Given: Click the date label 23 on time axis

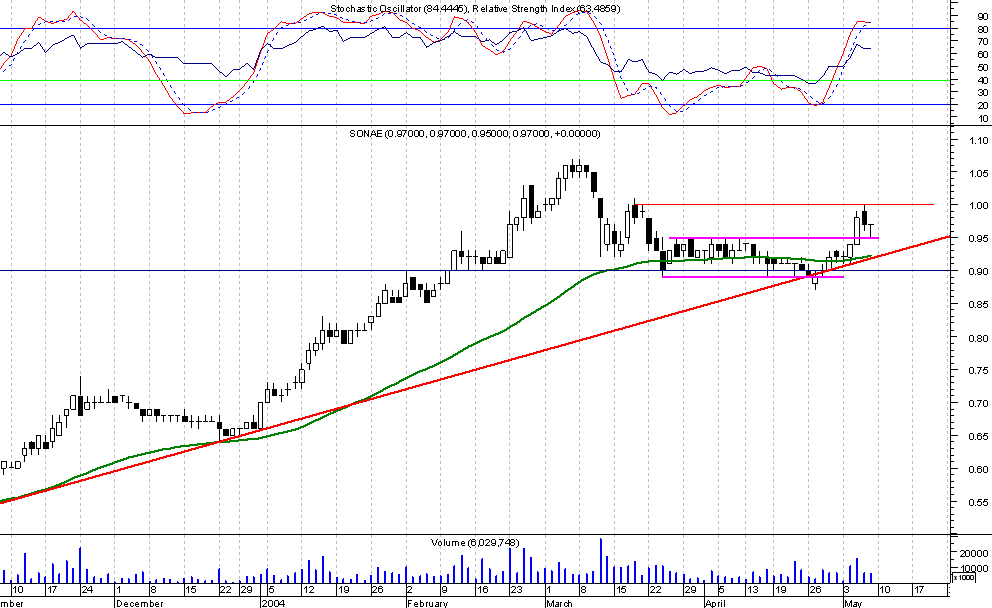Looking at the screenshot, I should [516, 590].
